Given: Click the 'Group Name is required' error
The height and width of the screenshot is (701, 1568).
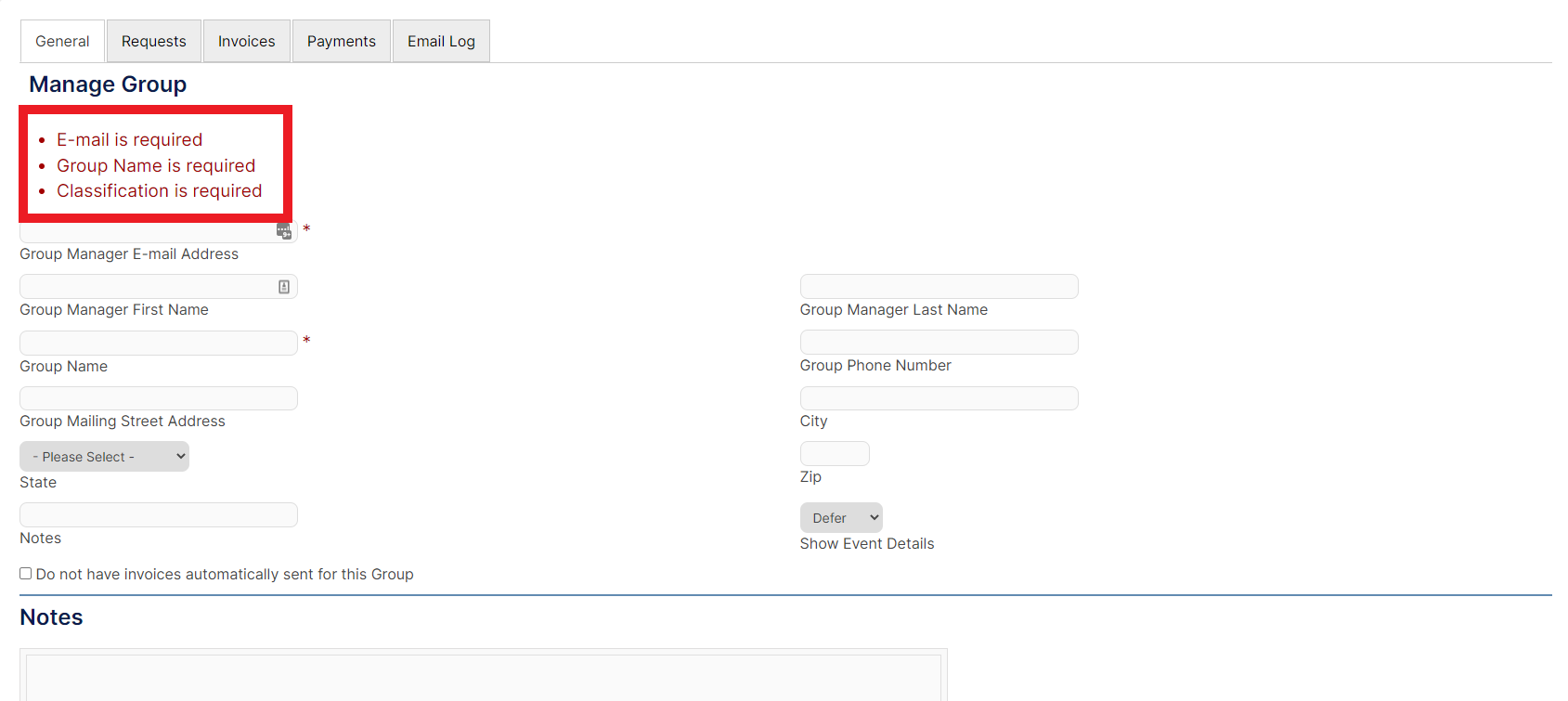Looking at the screenshot, I should pyautogui.click(x=156, y=165).
